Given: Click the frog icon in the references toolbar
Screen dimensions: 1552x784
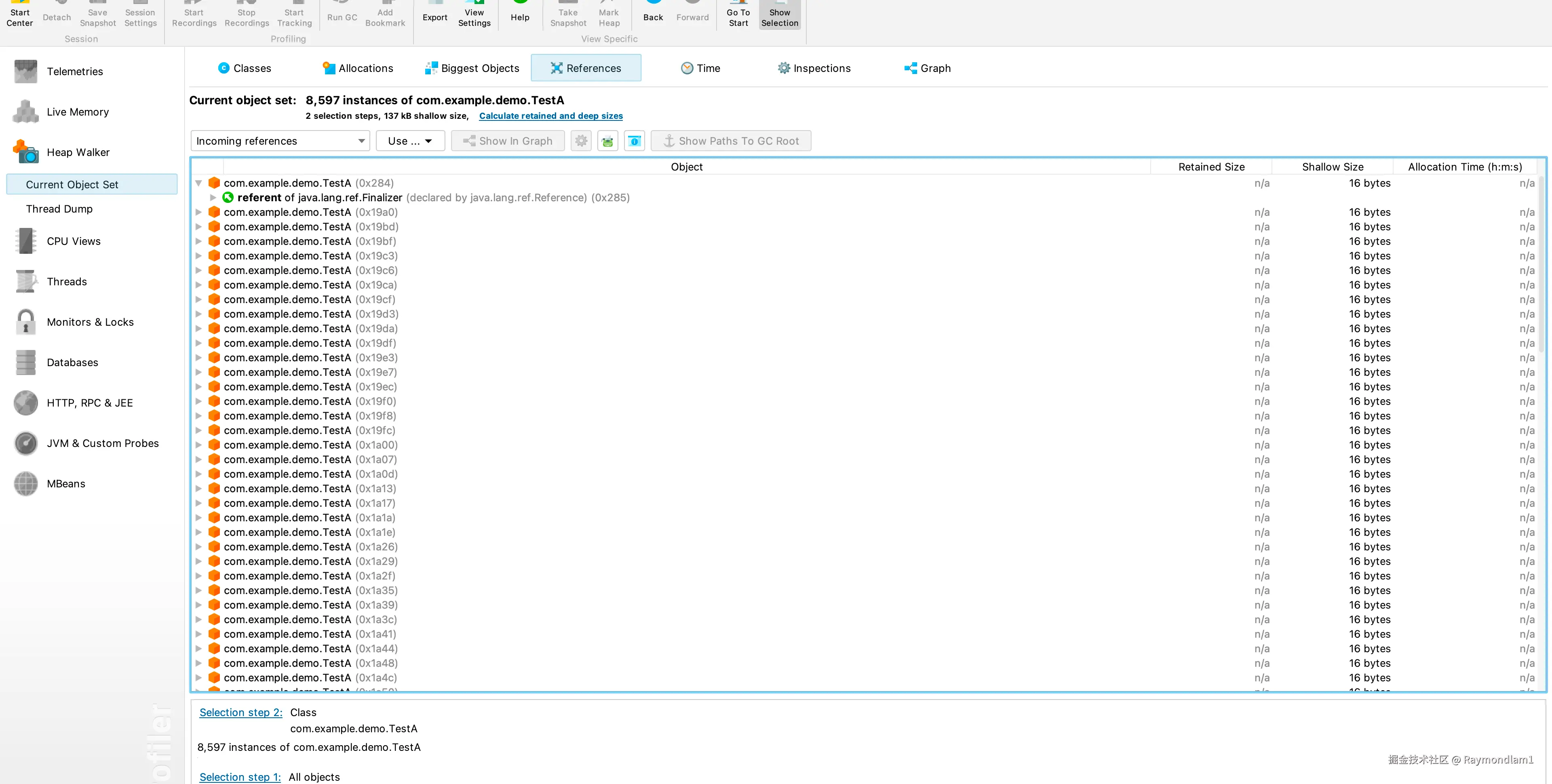Looking at the screenshot, I should (607, 141).
